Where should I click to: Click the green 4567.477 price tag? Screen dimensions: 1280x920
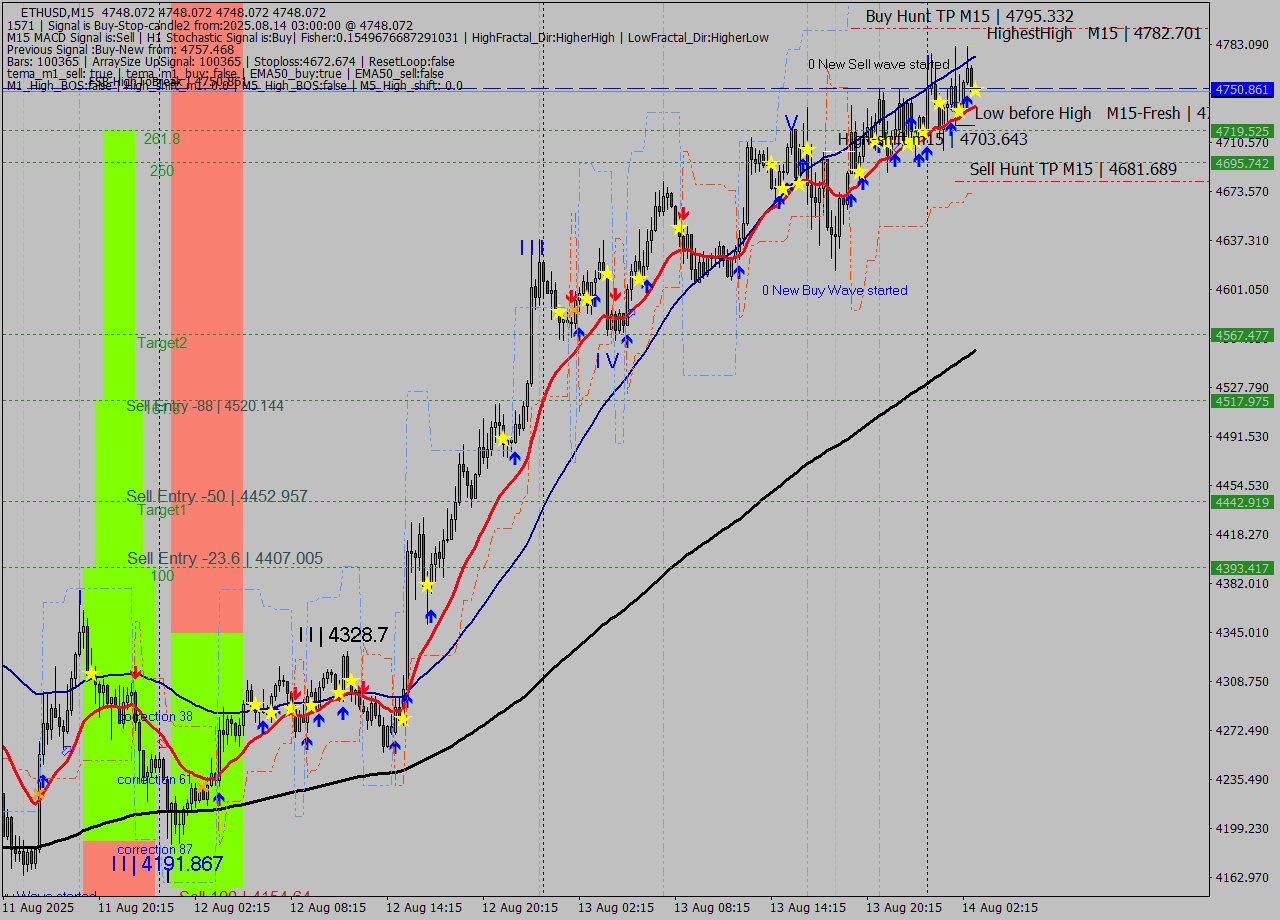(x=1241, y=336)
